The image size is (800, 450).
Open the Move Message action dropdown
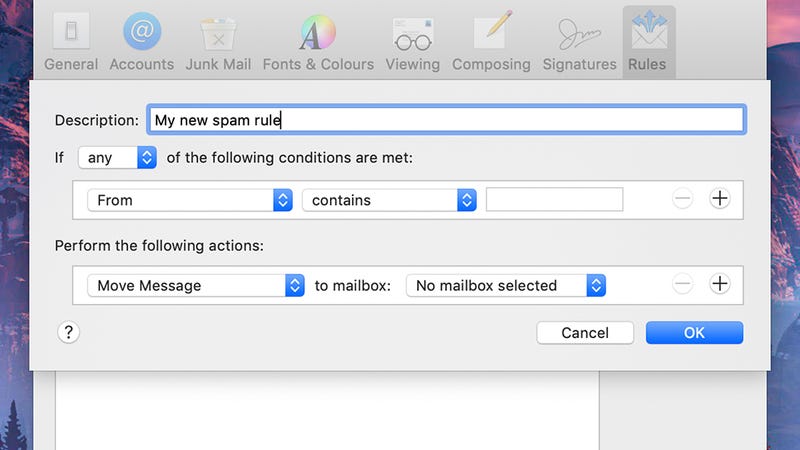[196, 285]
